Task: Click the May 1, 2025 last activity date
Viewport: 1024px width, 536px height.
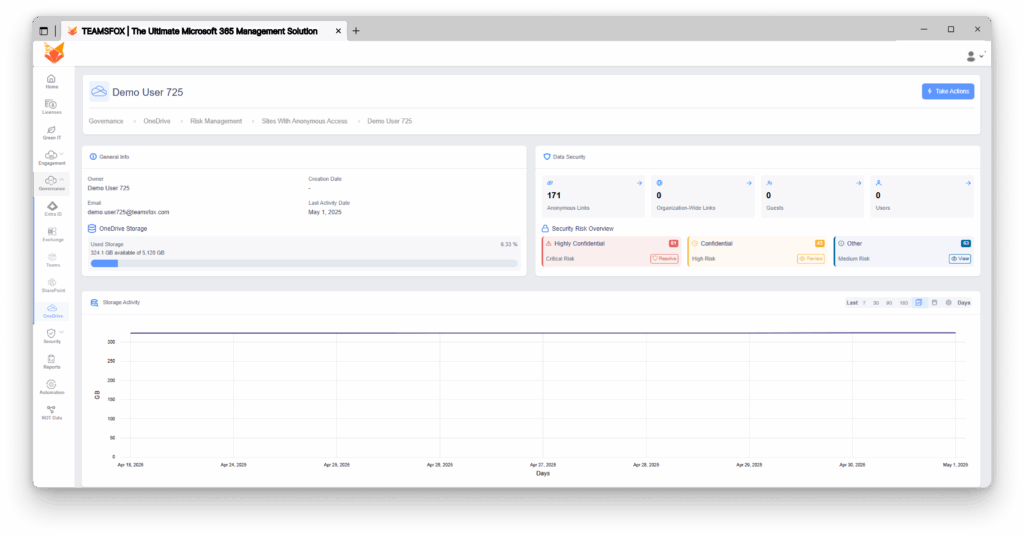Action: 325,212
